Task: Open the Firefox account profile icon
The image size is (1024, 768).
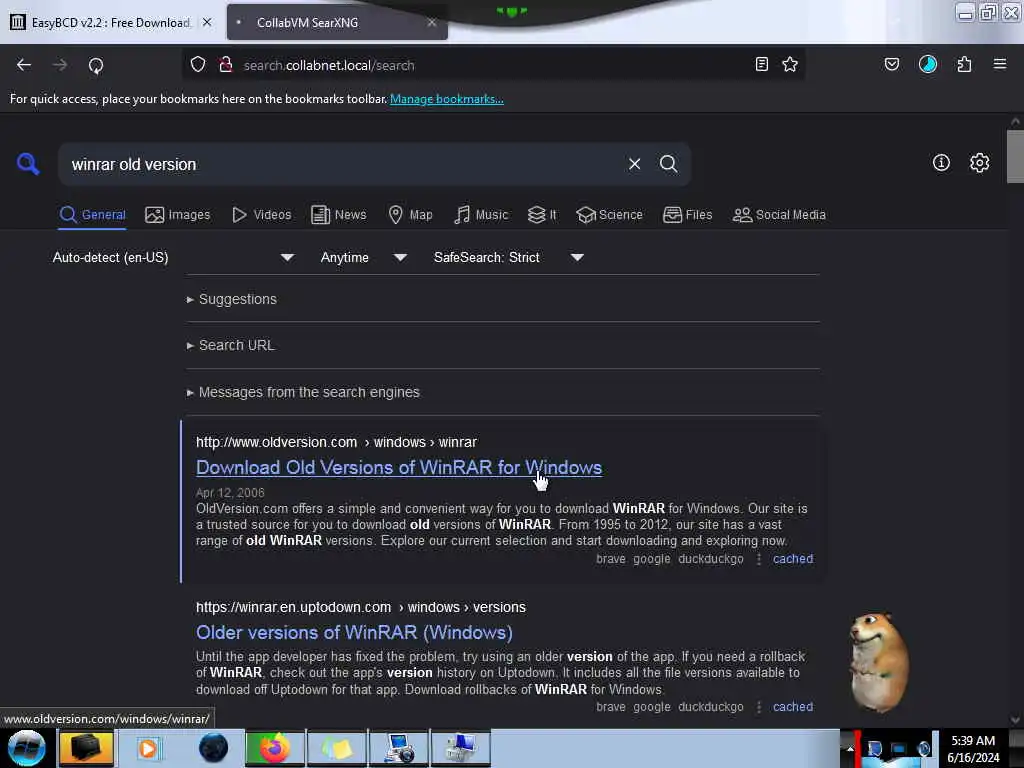Action: coord(927,64)
